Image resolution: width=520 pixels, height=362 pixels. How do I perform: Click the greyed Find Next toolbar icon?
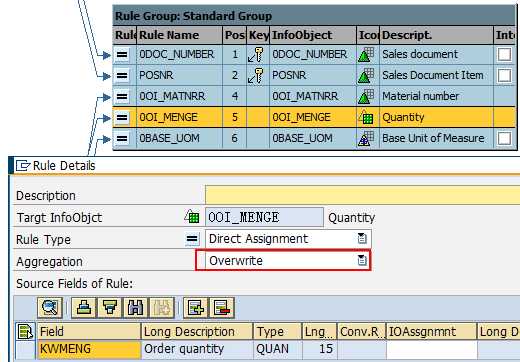click(162, 307)
